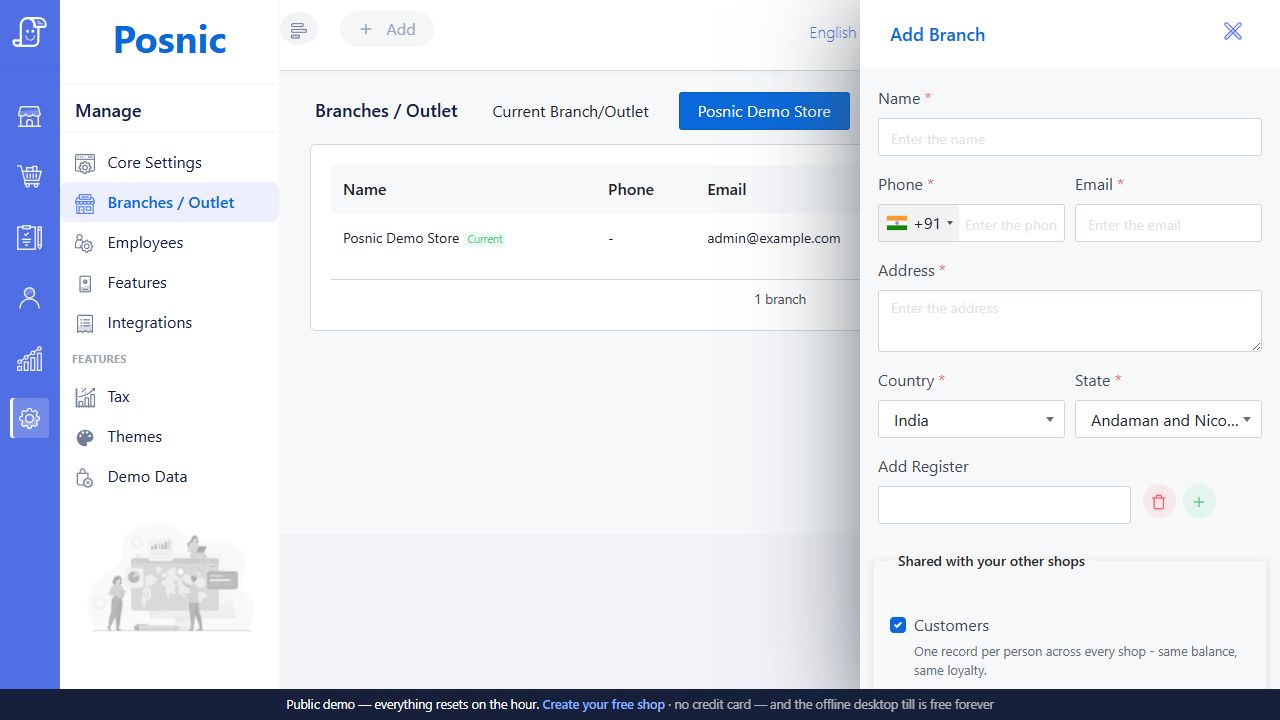The width and height of the screenshot is (1280, 720).
Task: Click the Themes palette icon
Action: (x=85, y=437)
